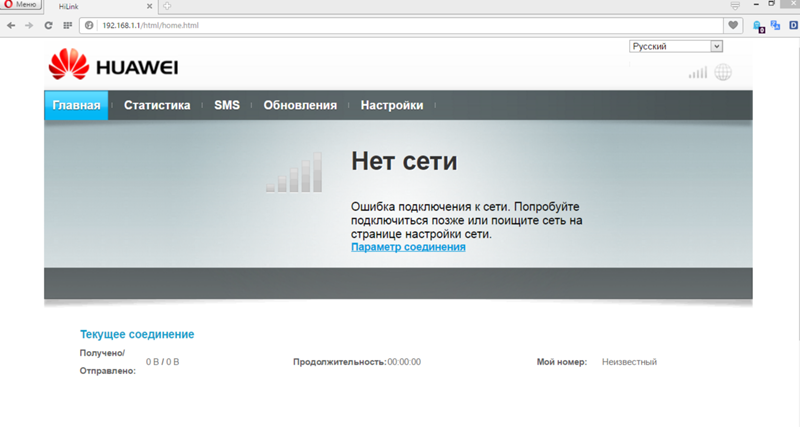Open the Speed Dial grid icon
The height and width of the screenshot is (427, 800).
click(67, 24)
